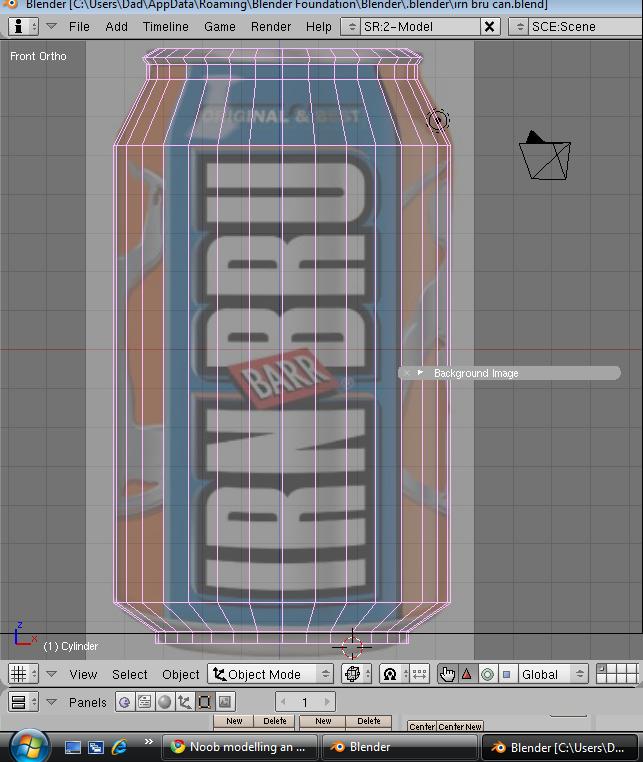The height and width of the screenshot is (762, 643).
Task: Open the viewport draw type cube selector
Action: 356,674
